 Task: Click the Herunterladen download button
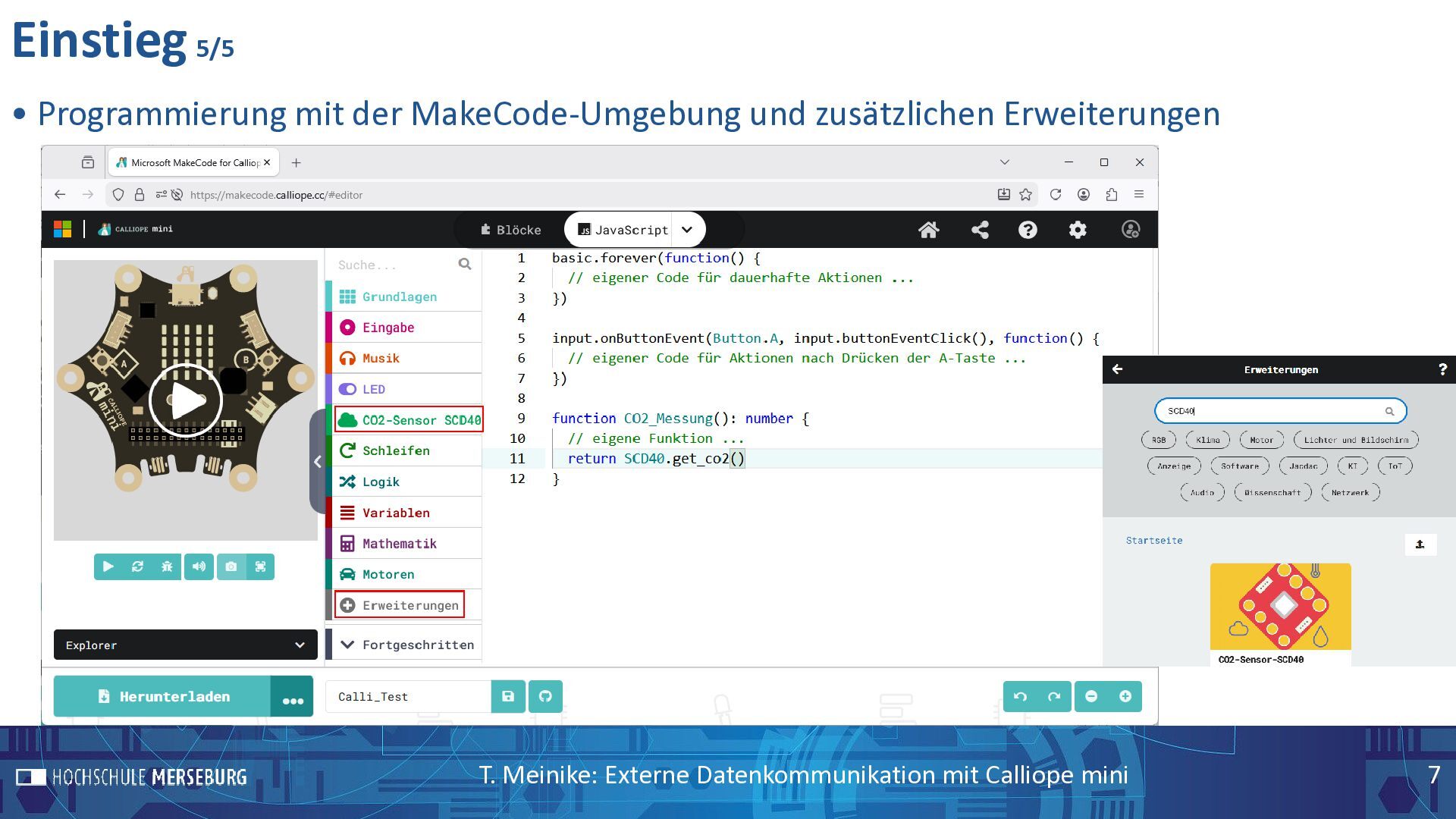click(162, 696)
